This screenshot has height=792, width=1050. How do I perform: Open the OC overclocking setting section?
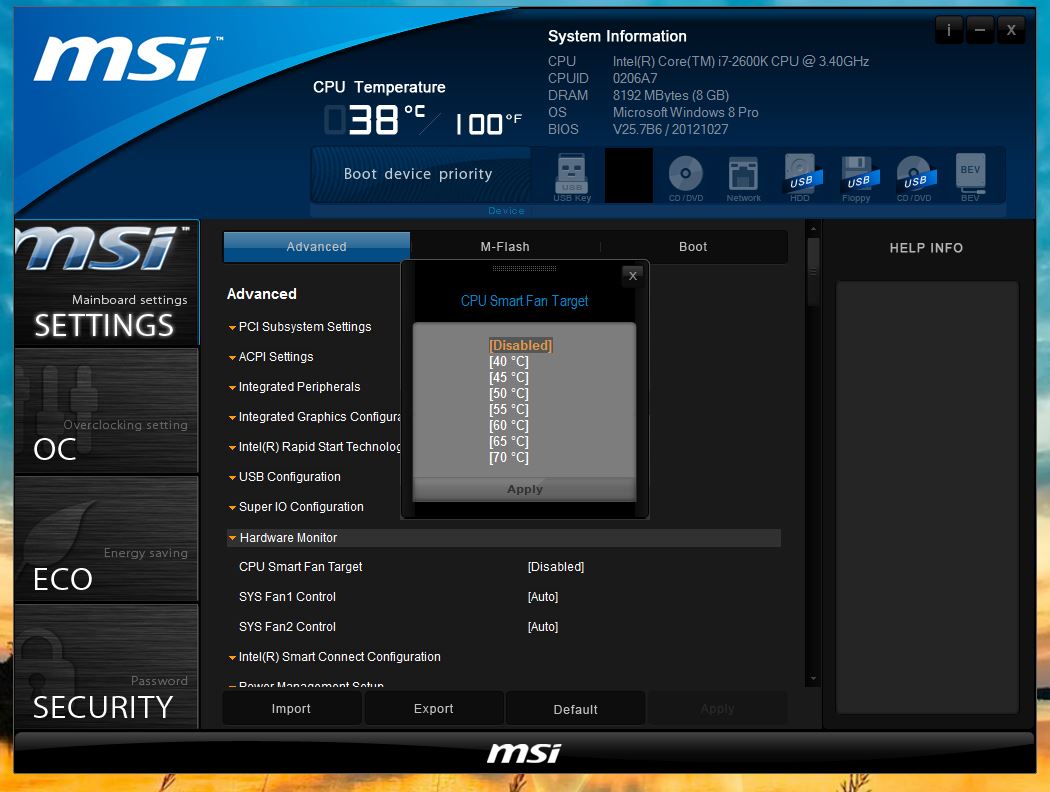tap(106, 410)
